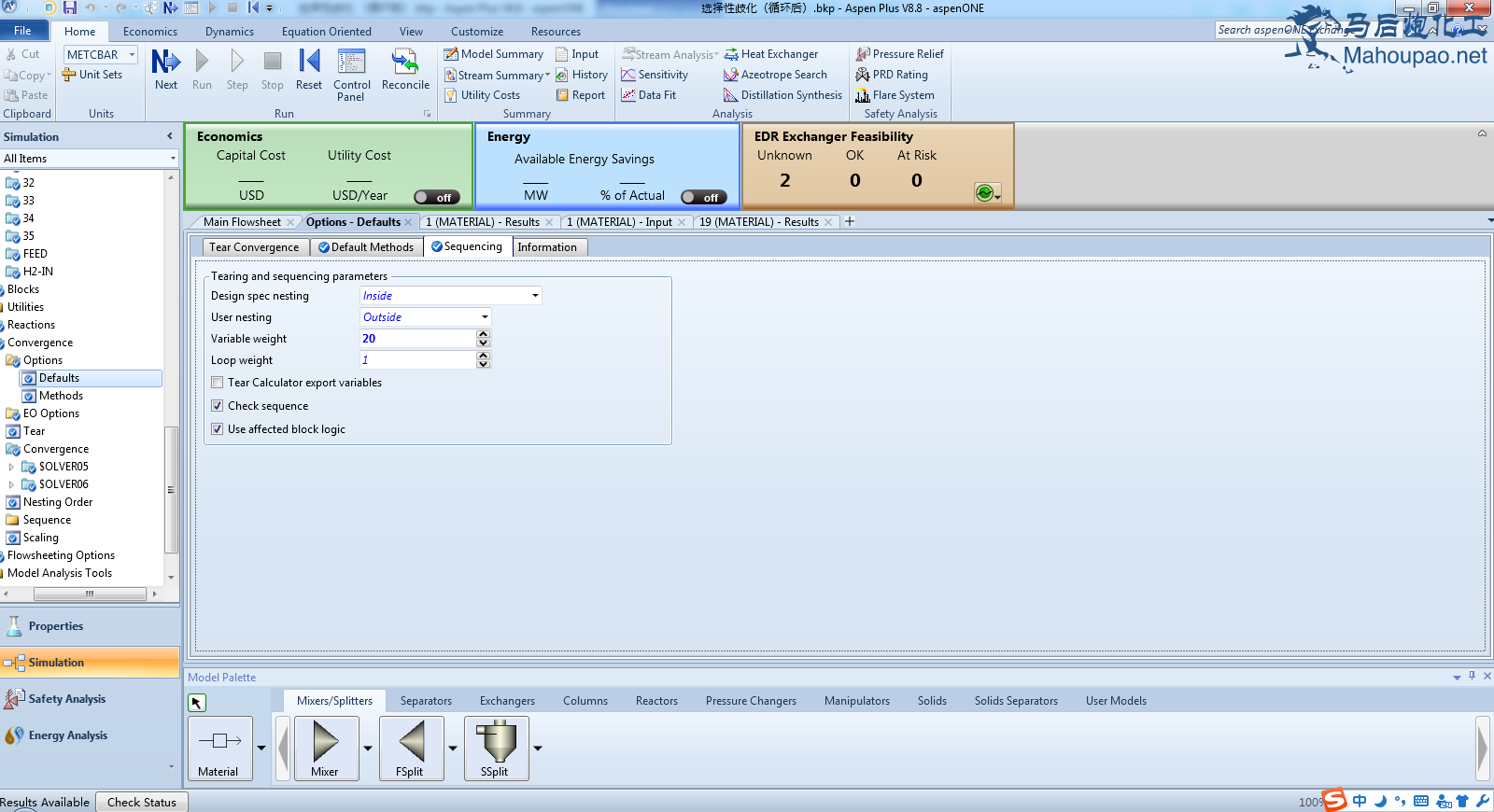Viewport: 1494px width, 812px height.
Task: Select the Methods tree item
Action: pos(61,396)
